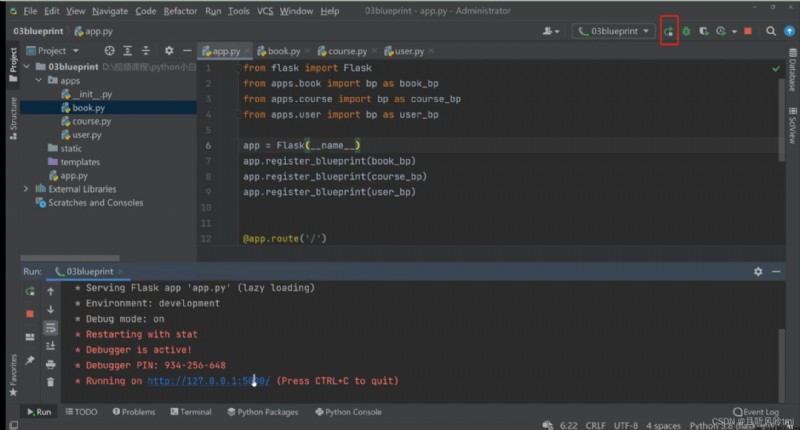The width and height of the screenshot is (800, 430).
Task: Close the course.py editor tab
Action: 374,51
